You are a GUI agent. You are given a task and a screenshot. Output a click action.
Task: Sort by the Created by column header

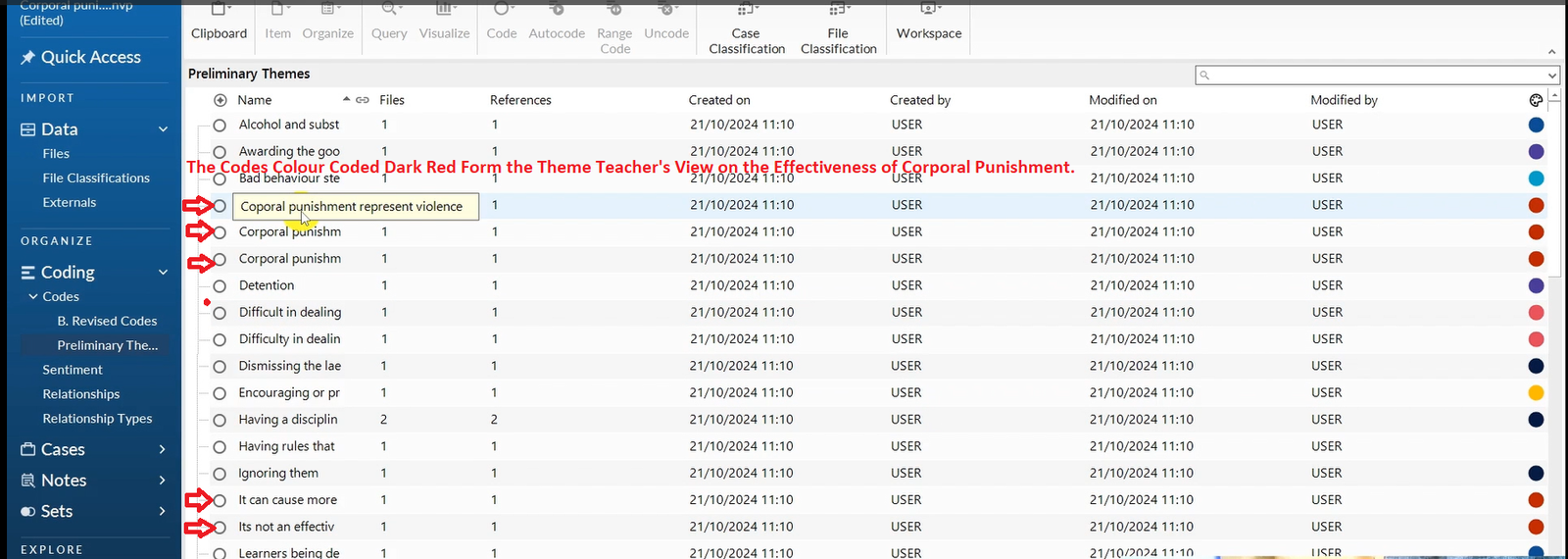coord(920,100)
